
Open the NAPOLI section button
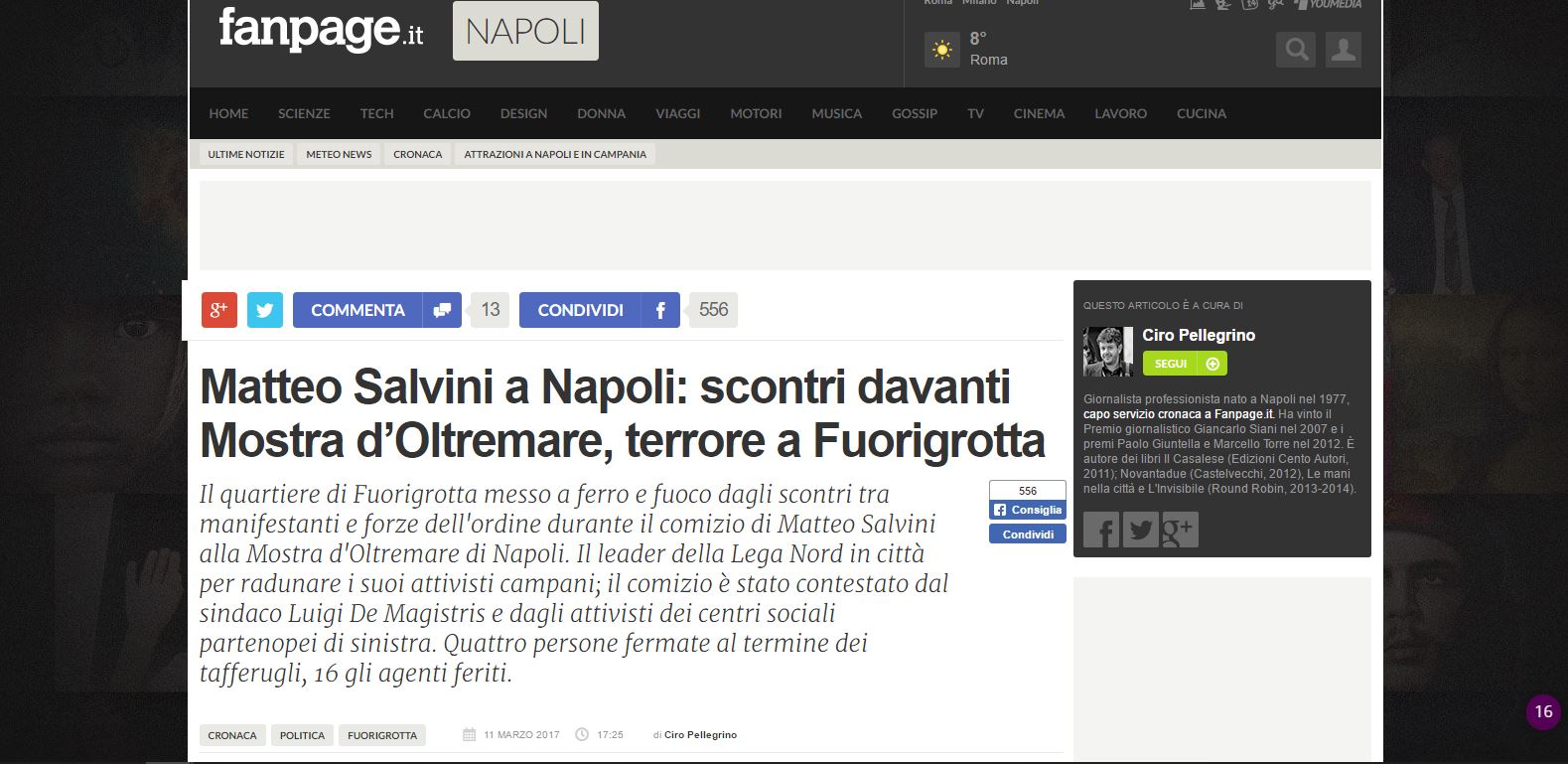pyautogui.click(x=525, y=31)
